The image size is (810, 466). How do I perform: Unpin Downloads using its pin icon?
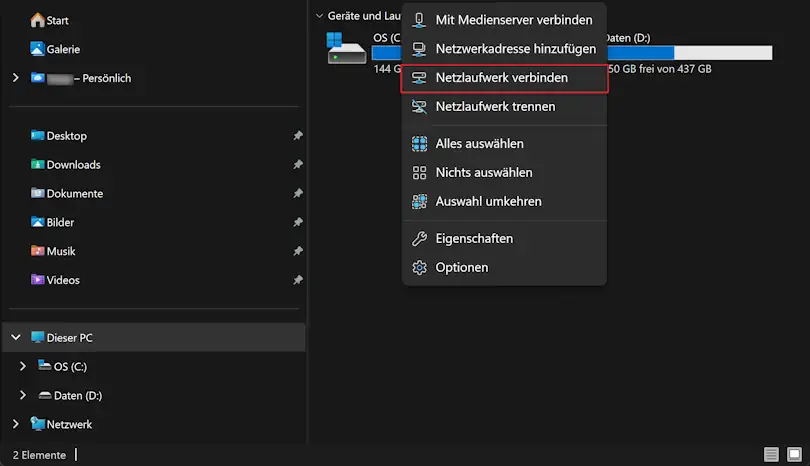pos(298,164)
